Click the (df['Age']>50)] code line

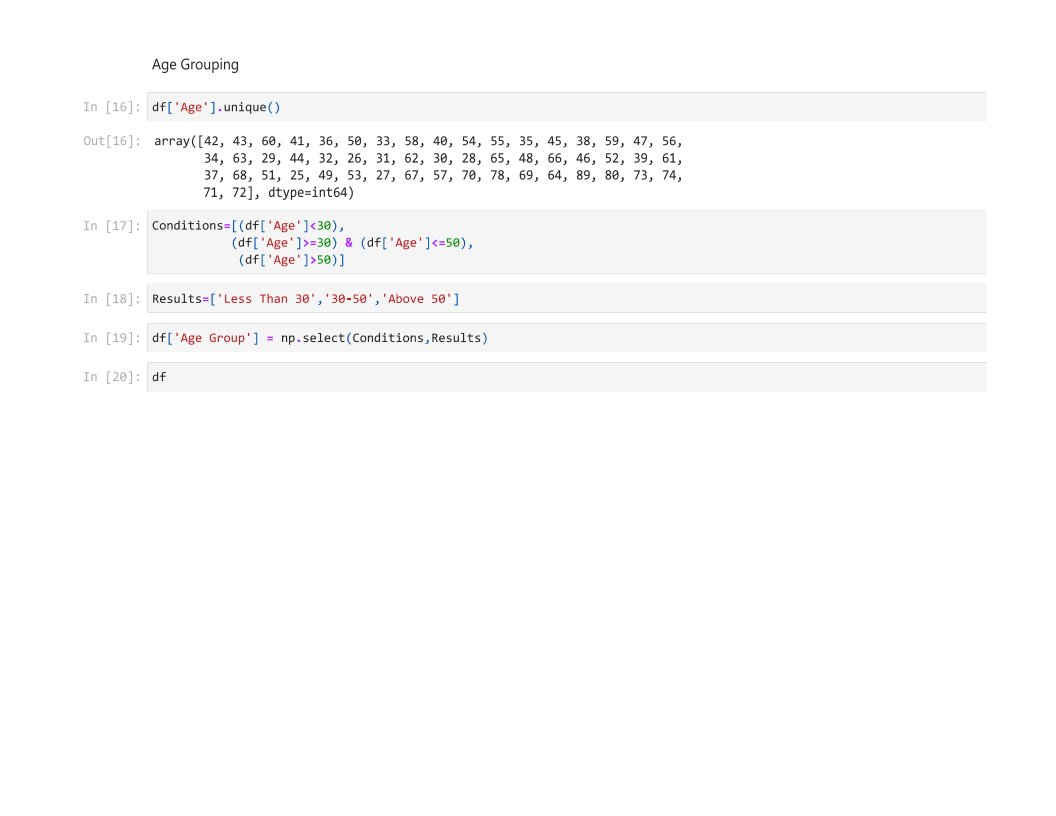point(292,260)
